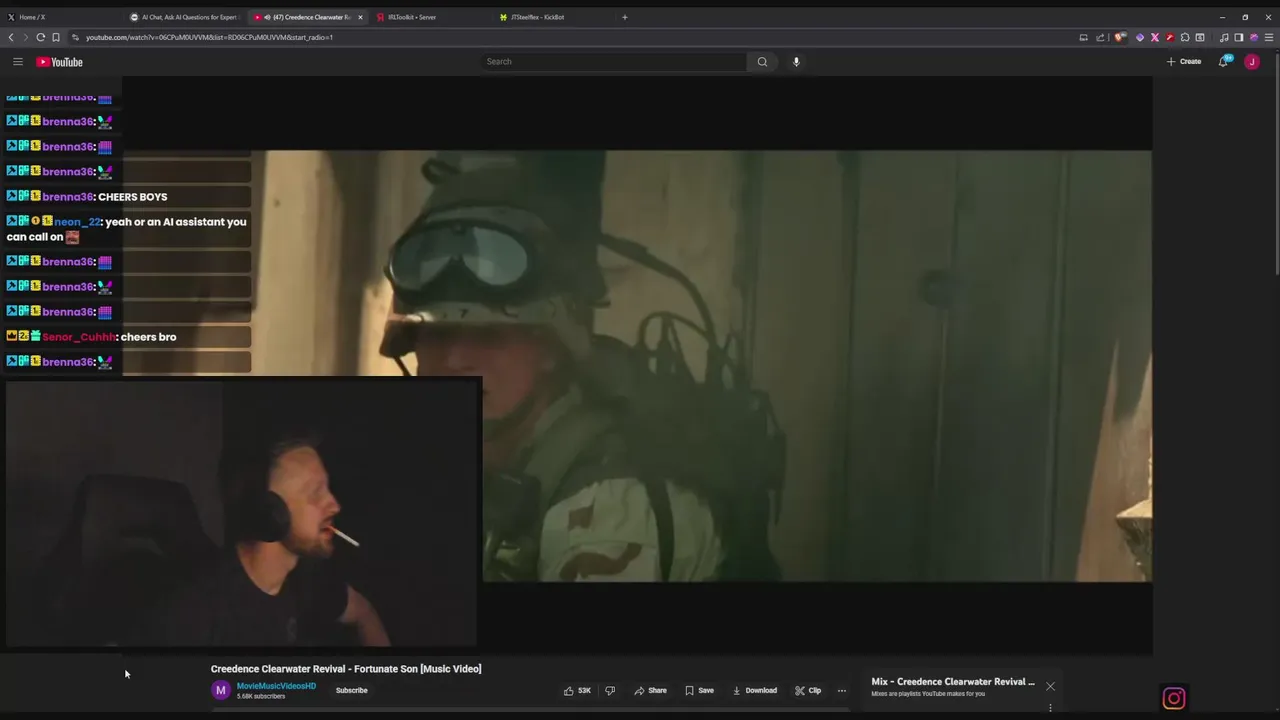The height and width of the screenshot is (720, 1280).
Task: Save the video to a playlist
Action: (699, 690)
